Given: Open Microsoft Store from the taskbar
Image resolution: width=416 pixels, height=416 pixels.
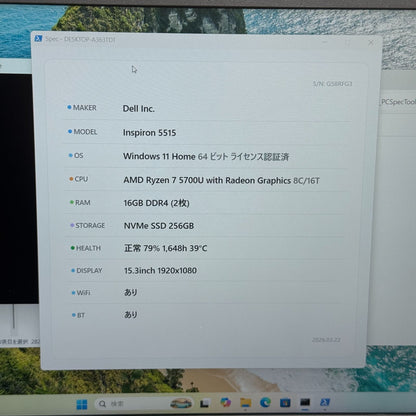Looking at the screenshot, I should (x=285, y=402).
